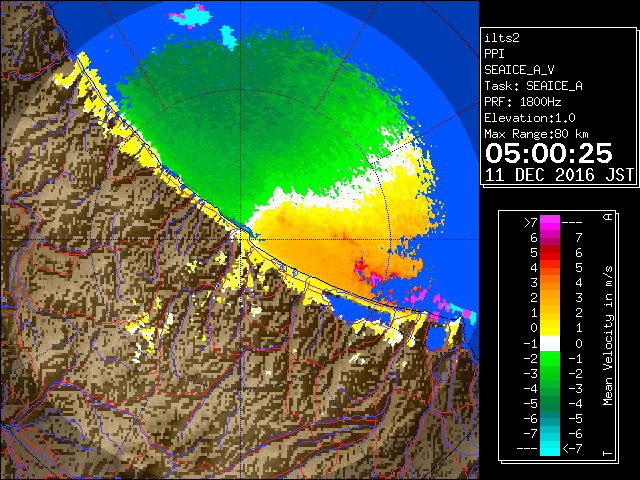The height and width of the screenshot is (480, 640).
Task: Select the Elevation:1.0 entry
Action: (530, 118)
